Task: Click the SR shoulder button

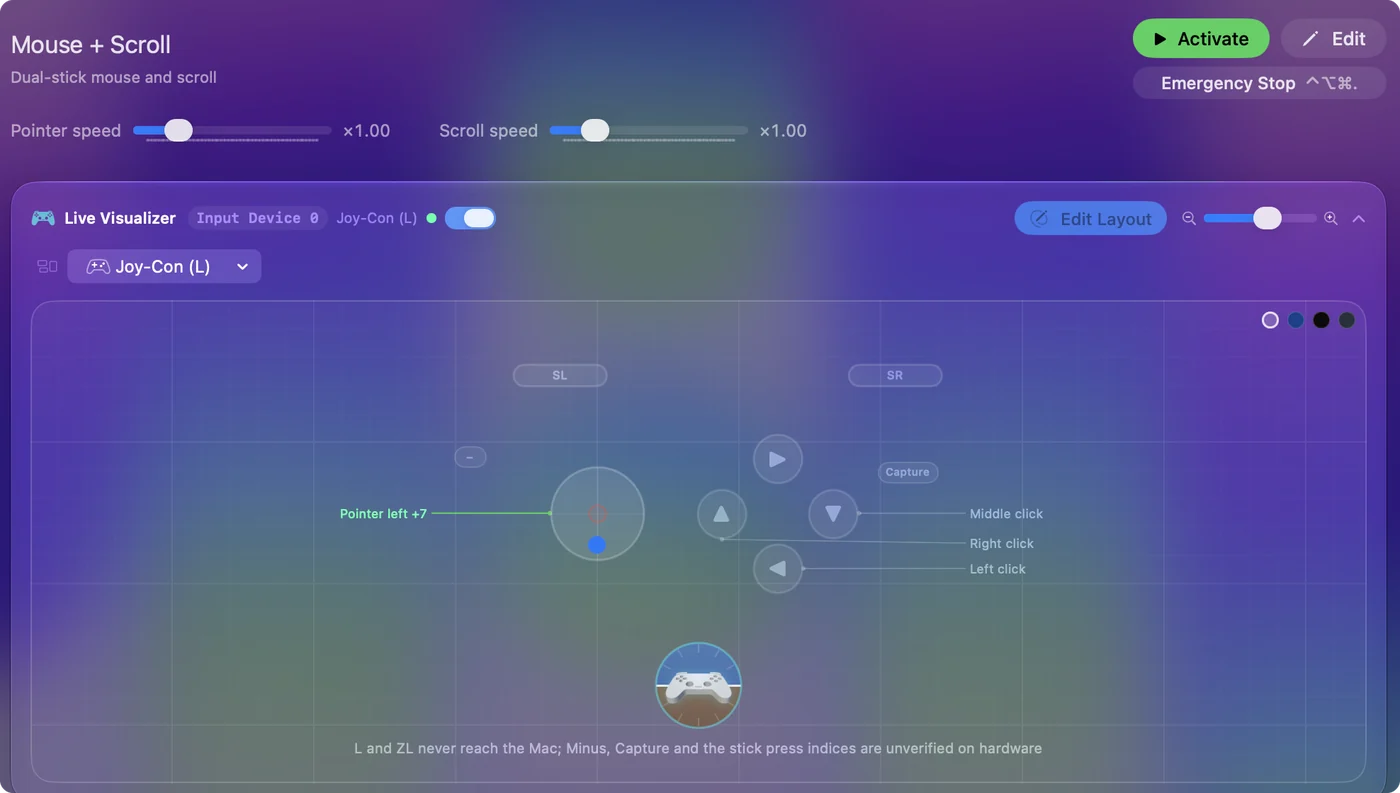Action: click(x=895, y=375)
